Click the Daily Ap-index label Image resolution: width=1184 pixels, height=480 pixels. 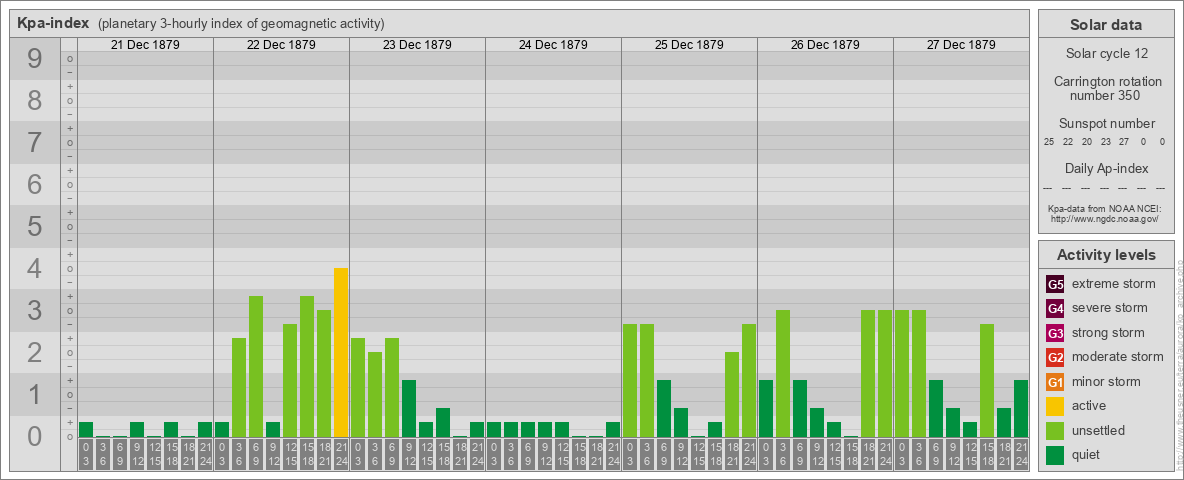pos(1105,168)
